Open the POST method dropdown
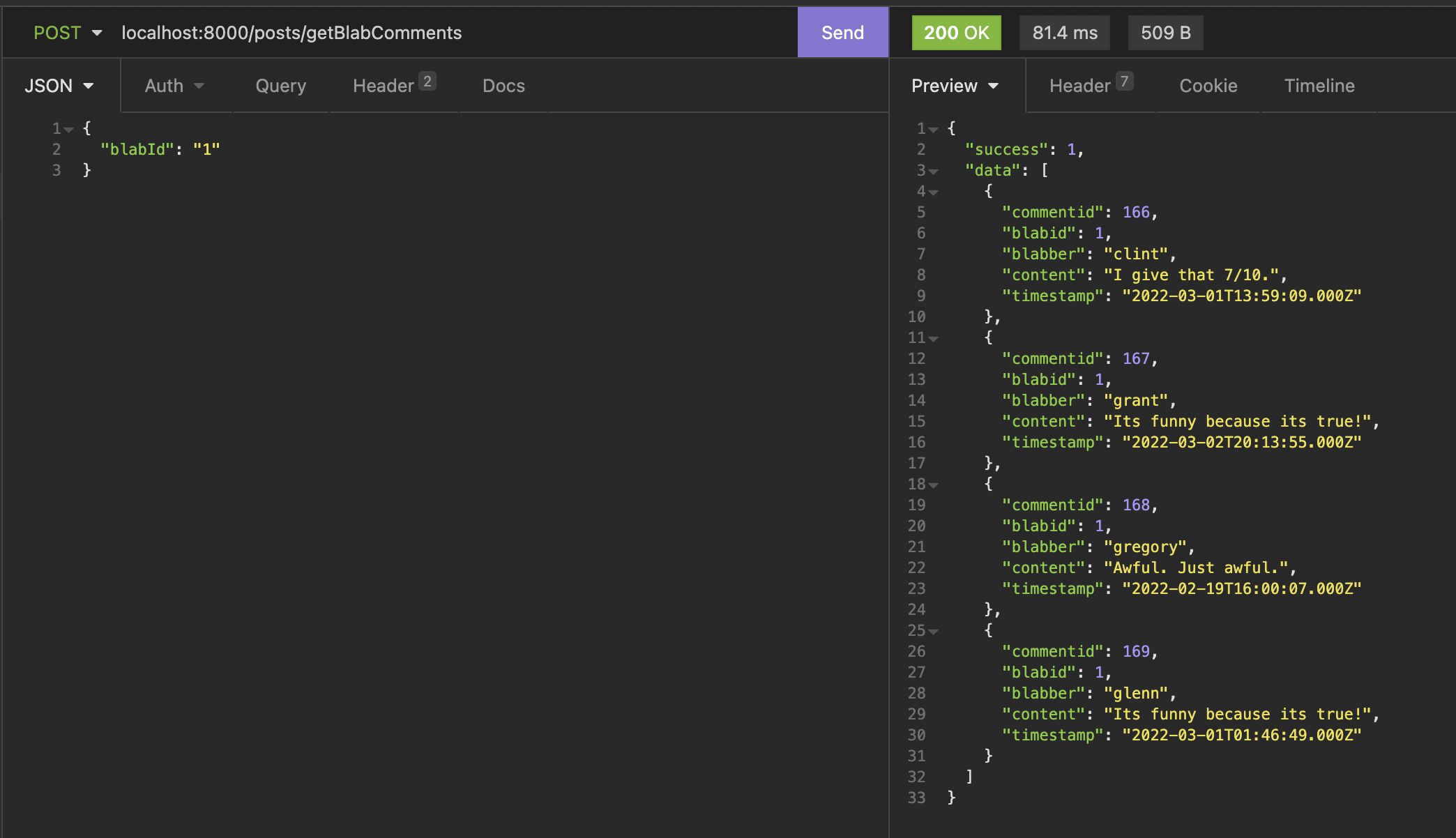This screenshot has height=838, width=1456. (x=68, y=33)
